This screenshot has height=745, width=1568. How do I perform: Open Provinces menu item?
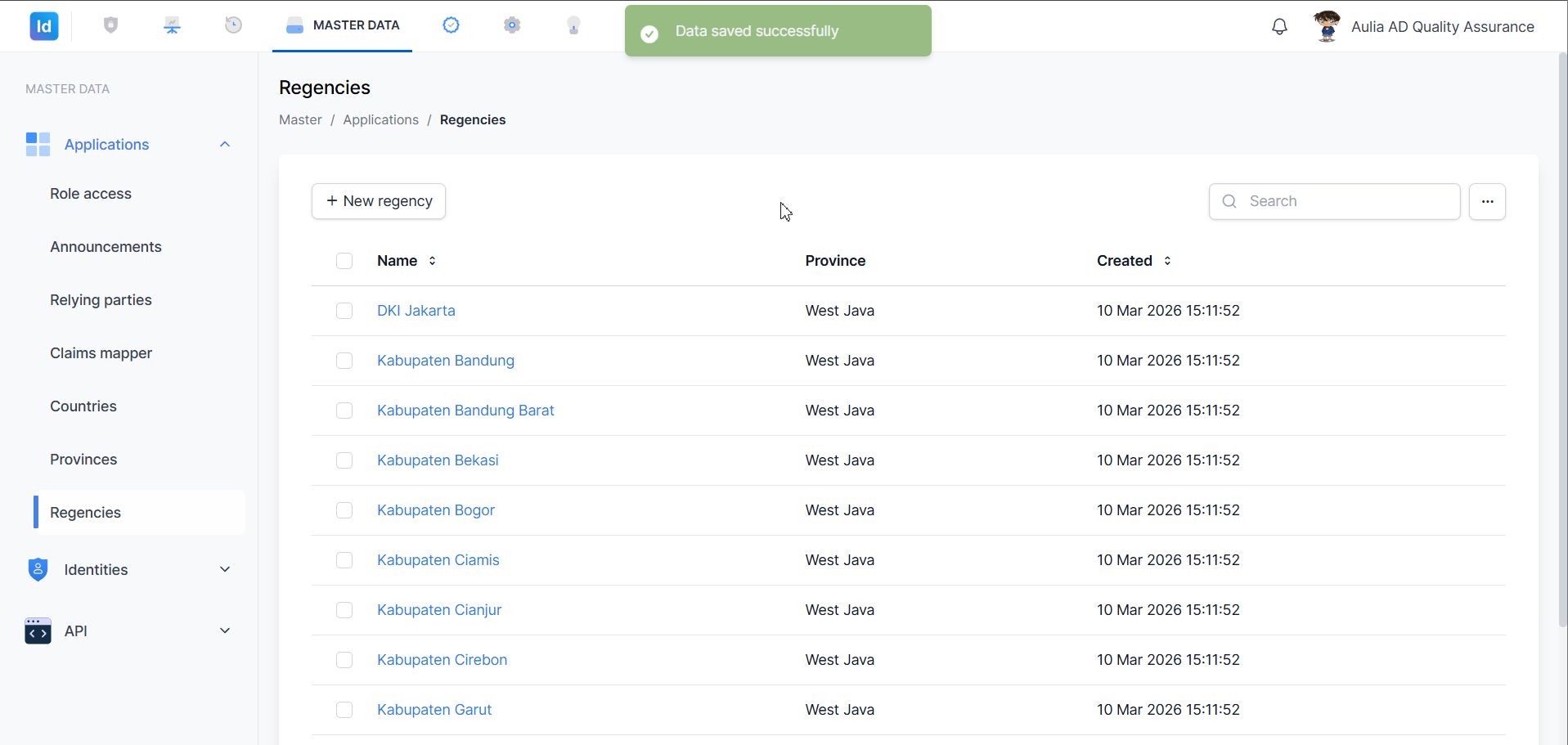pos(83,460)
